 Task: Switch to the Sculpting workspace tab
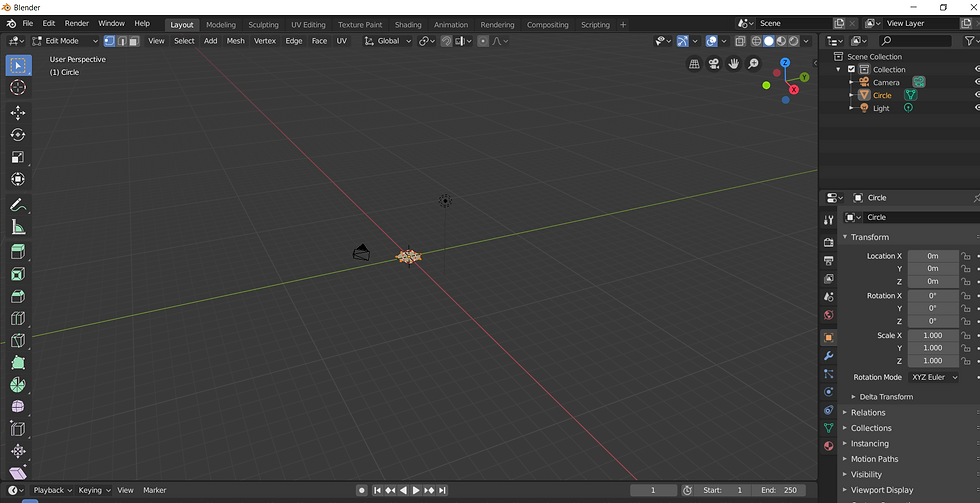click(x=263, y=25)
